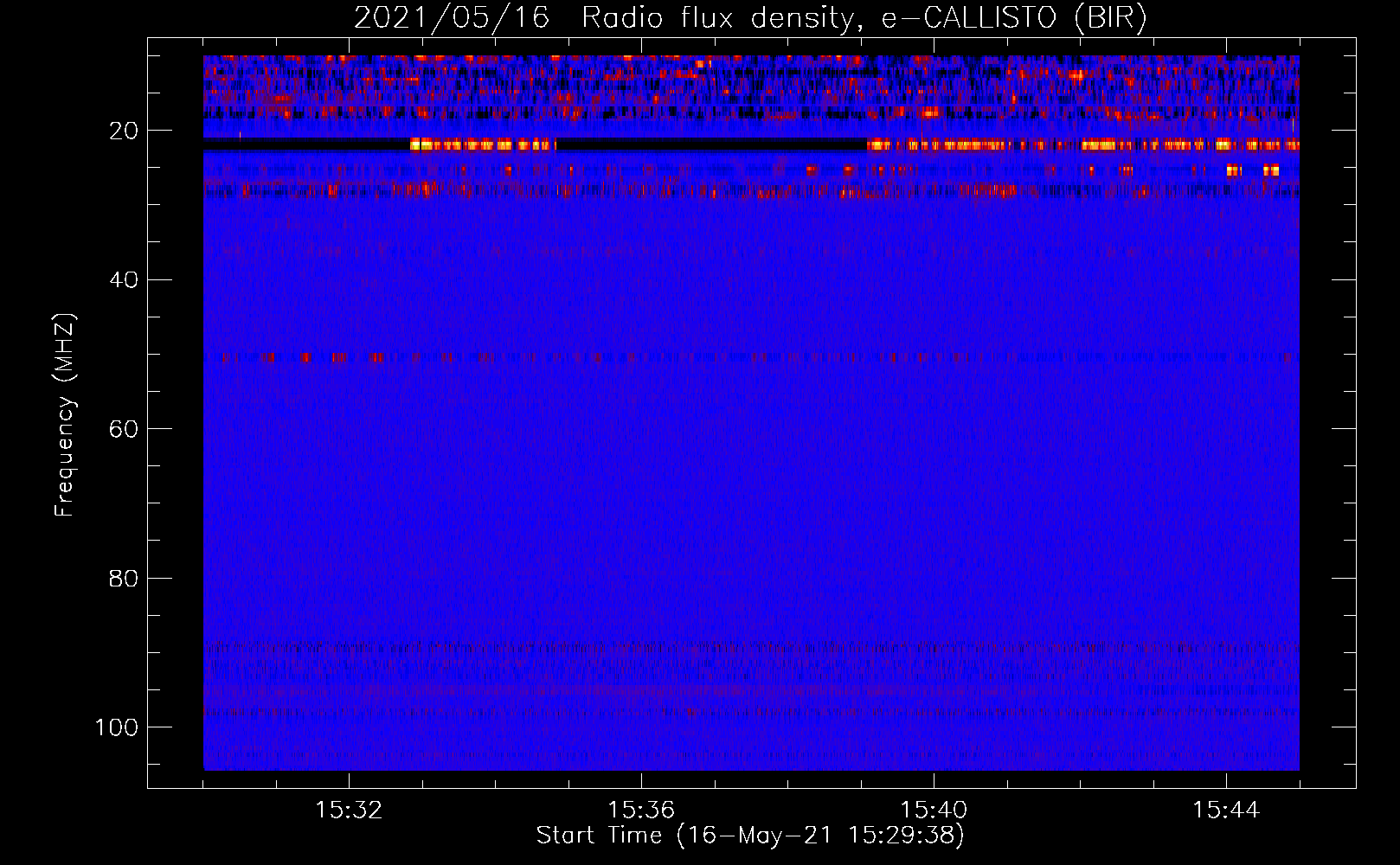Click the '80' frequency tick label
Screen dimensions: 1400x865
click(x=124, y=578)
